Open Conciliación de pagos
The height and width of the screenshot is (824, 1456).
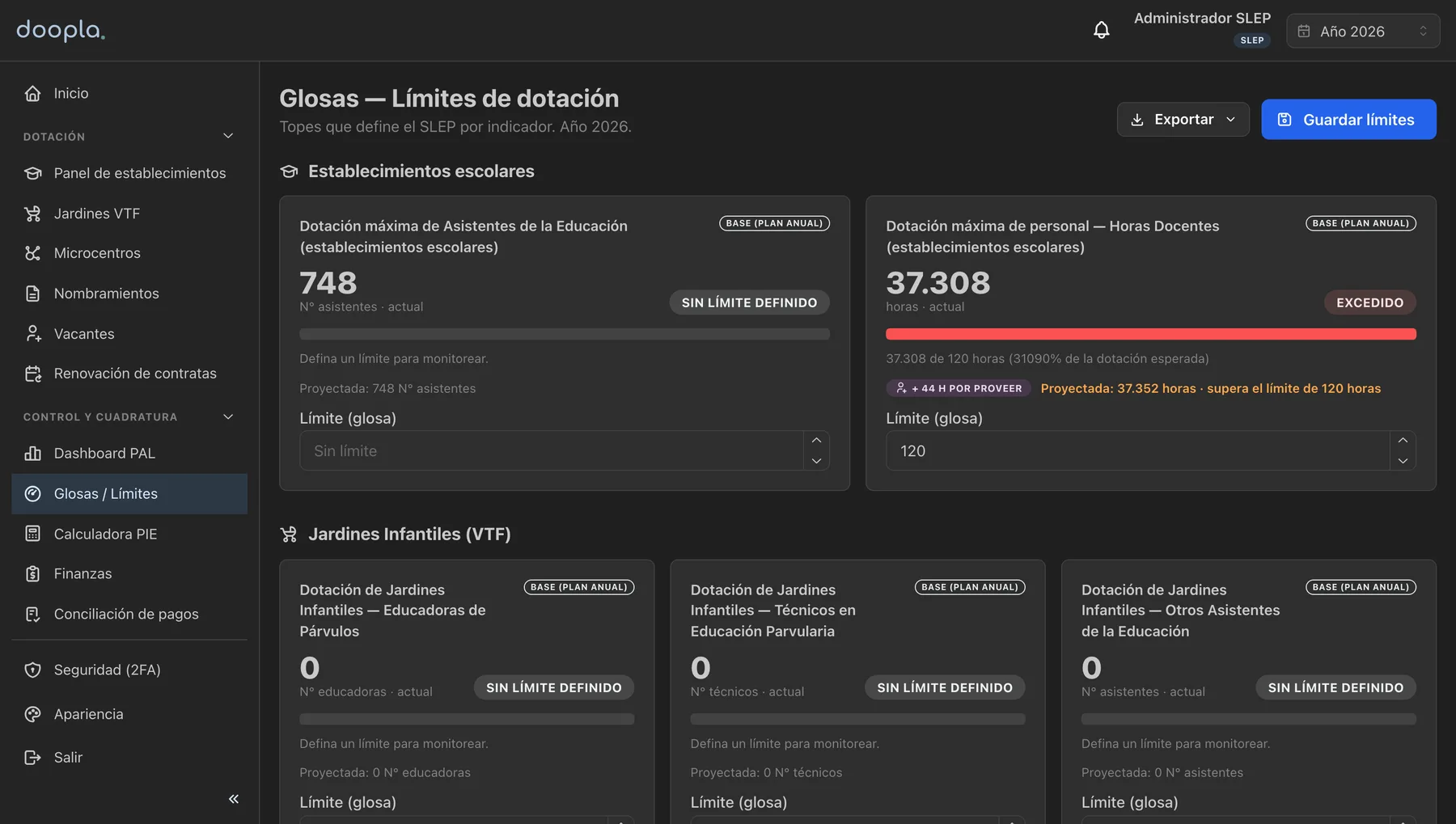[x=129, y=615]
